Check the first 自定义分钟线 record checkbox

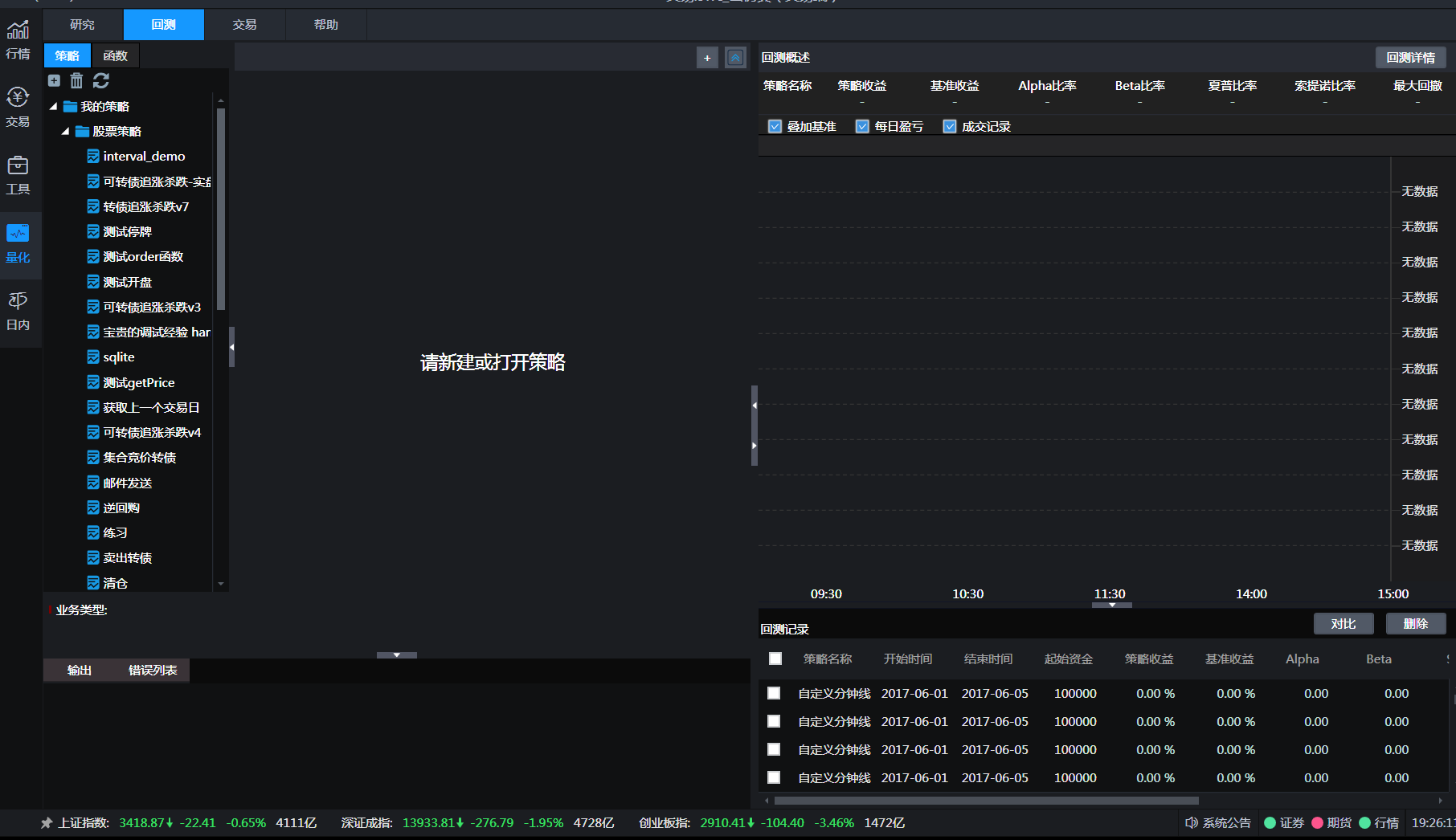774,693
